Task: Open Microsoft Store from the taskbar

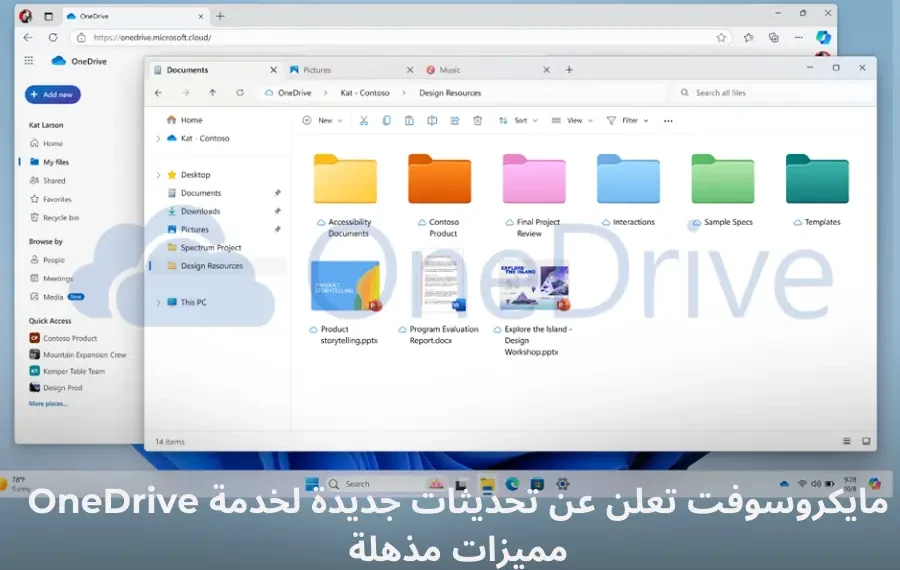Action: click(x=537, y=484)
